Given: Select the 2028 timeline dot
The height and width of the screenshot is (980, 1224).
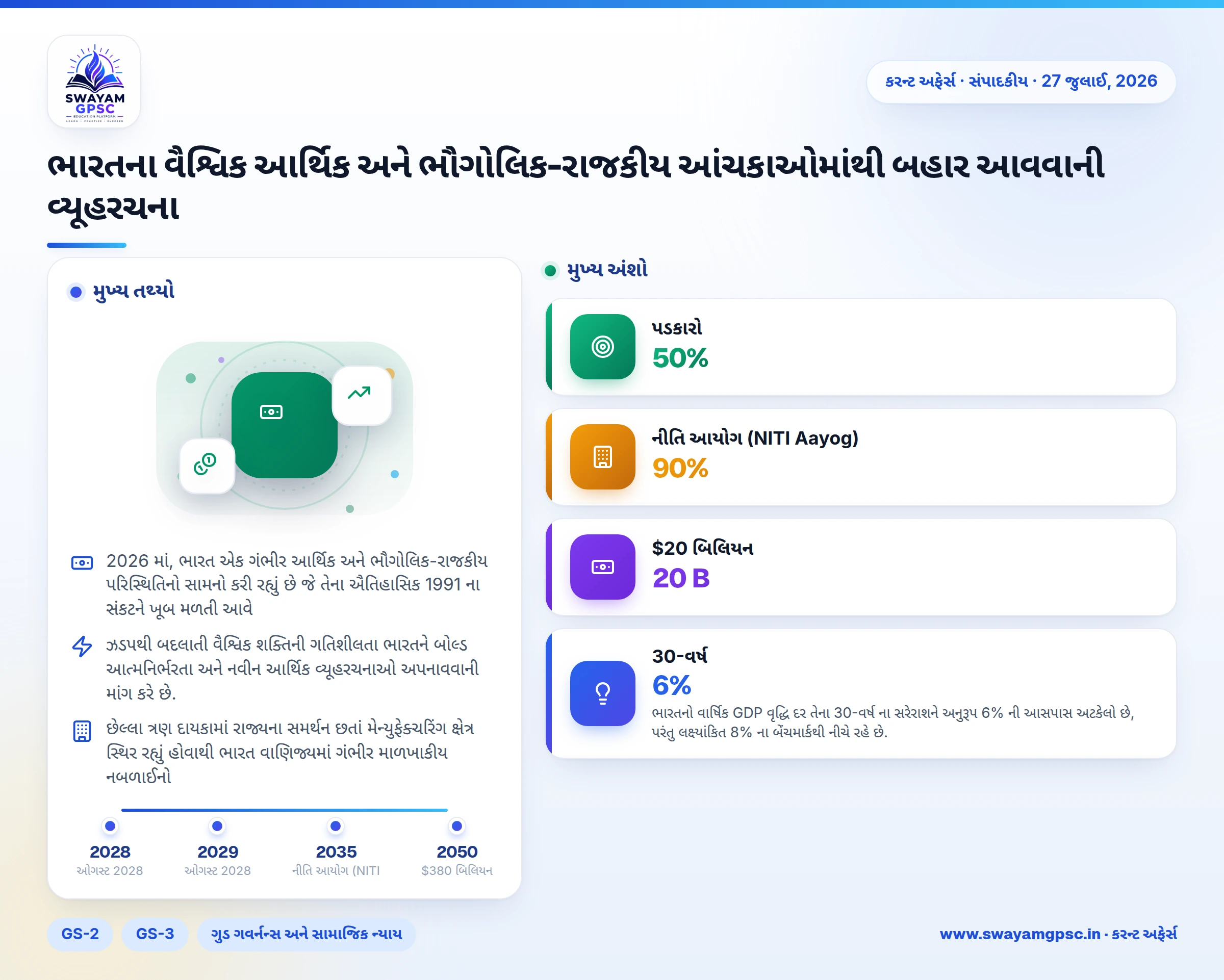Looking at the screenshot, I should pos(110,826).
